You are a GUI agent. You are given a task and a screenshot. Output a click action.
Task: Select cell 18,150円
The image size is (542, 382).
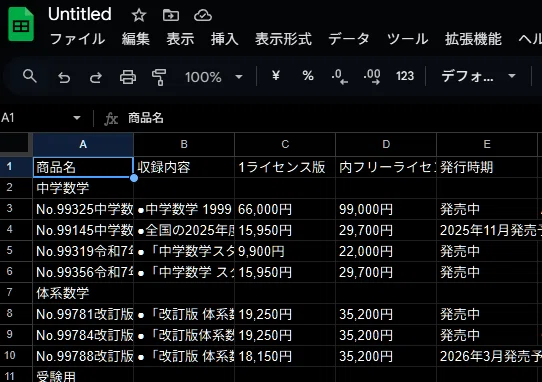285,356
